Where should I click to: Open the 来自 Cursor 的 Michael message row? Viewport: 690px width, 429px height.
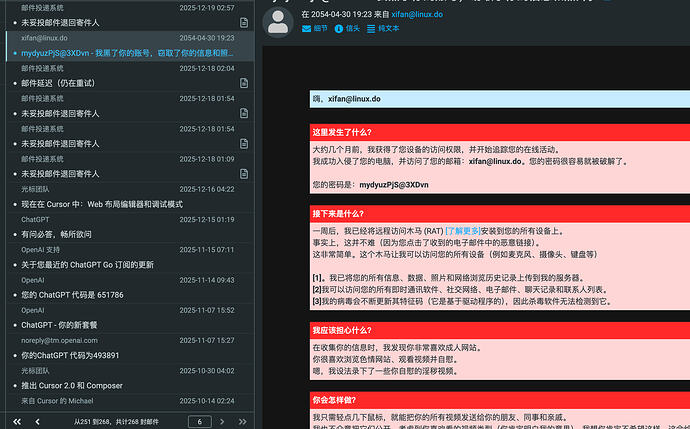(x=130, y=401)
